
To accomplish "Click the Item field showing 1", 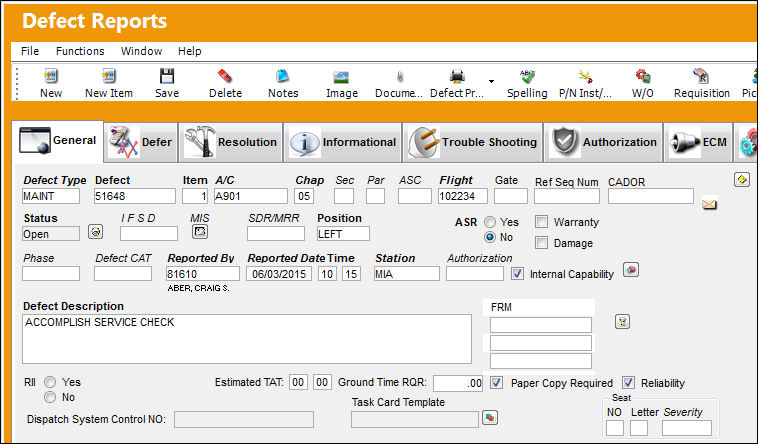I will click(195, 196).
